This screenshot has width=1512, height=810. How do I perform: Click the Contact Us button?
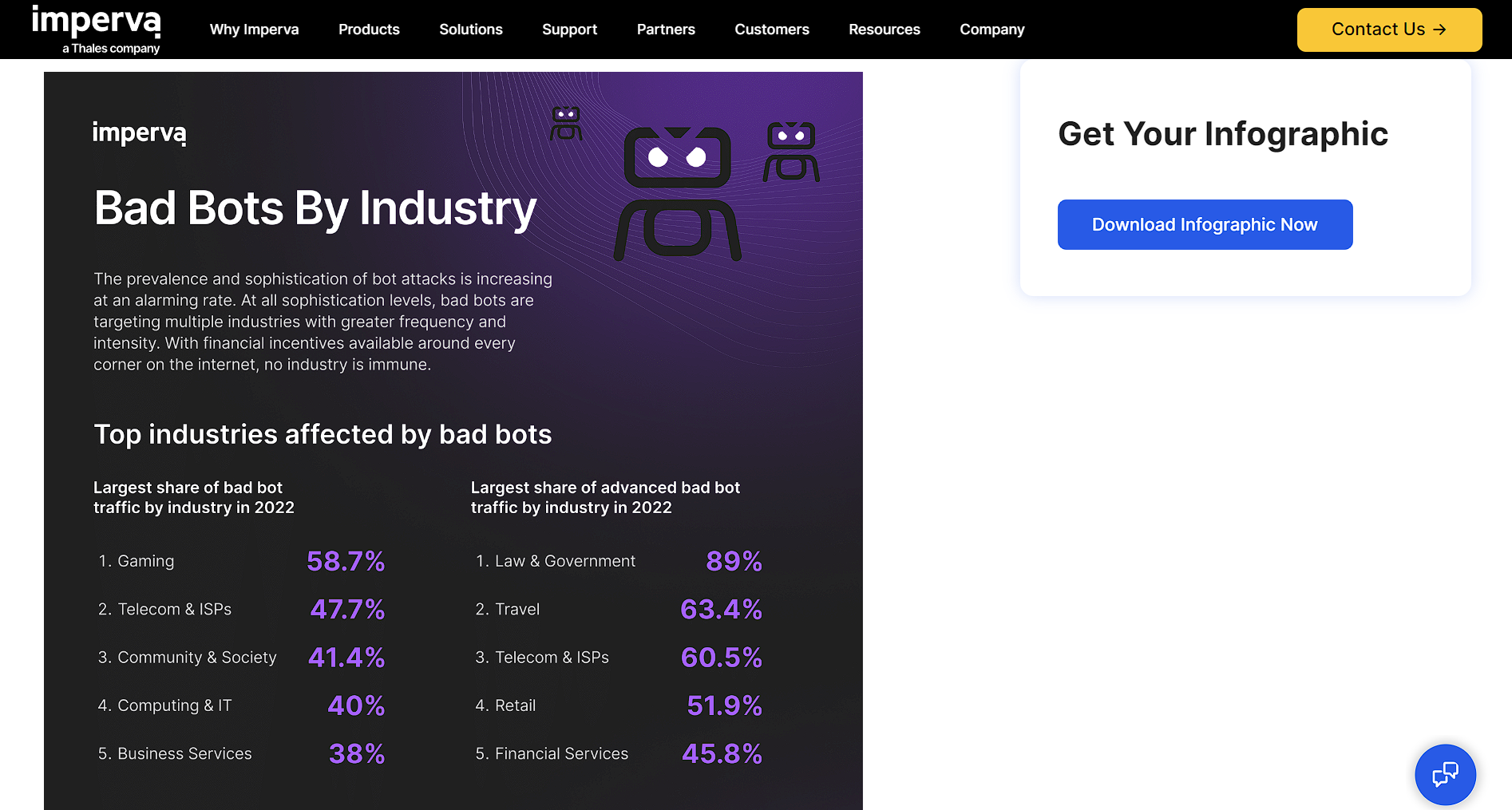pyautogui.click(x=1389, y=30)
